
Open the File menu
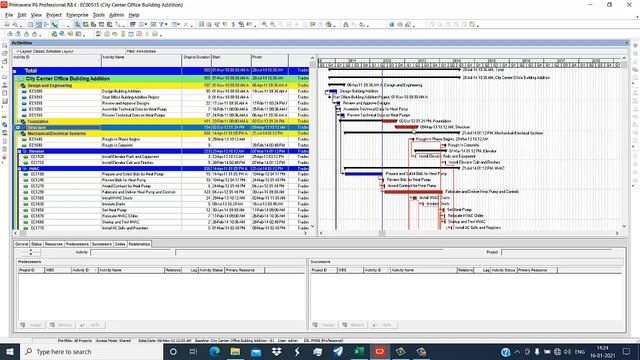coord(9,15)
